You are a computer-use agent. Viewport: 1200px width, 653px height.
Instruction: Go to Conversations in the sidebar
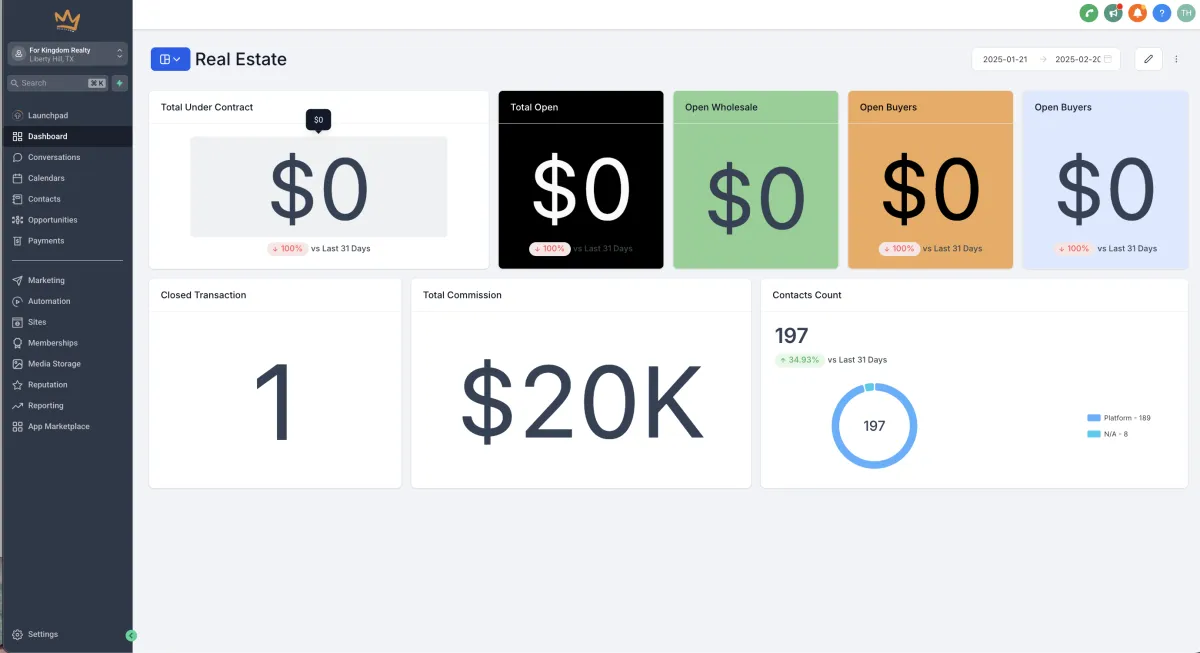point(54,157)
